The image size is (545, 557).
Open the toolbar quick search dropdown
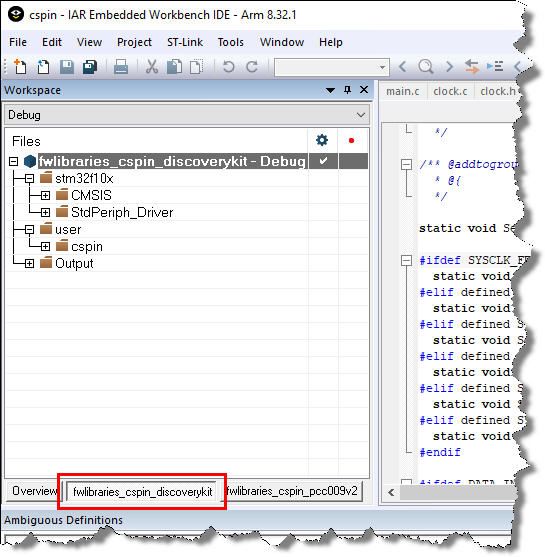(382, 67)
